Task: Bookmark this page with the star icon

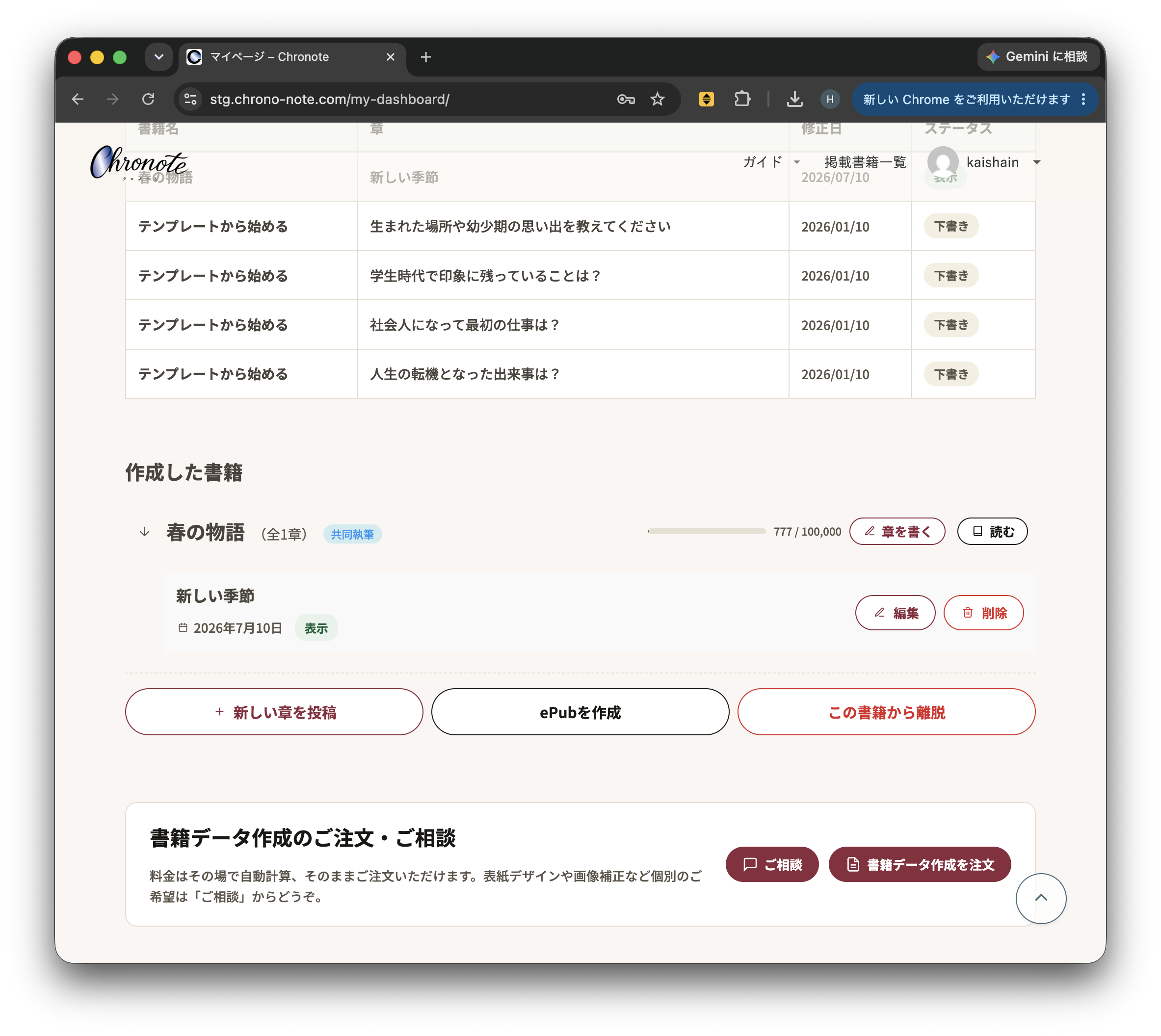Action: 657,99
